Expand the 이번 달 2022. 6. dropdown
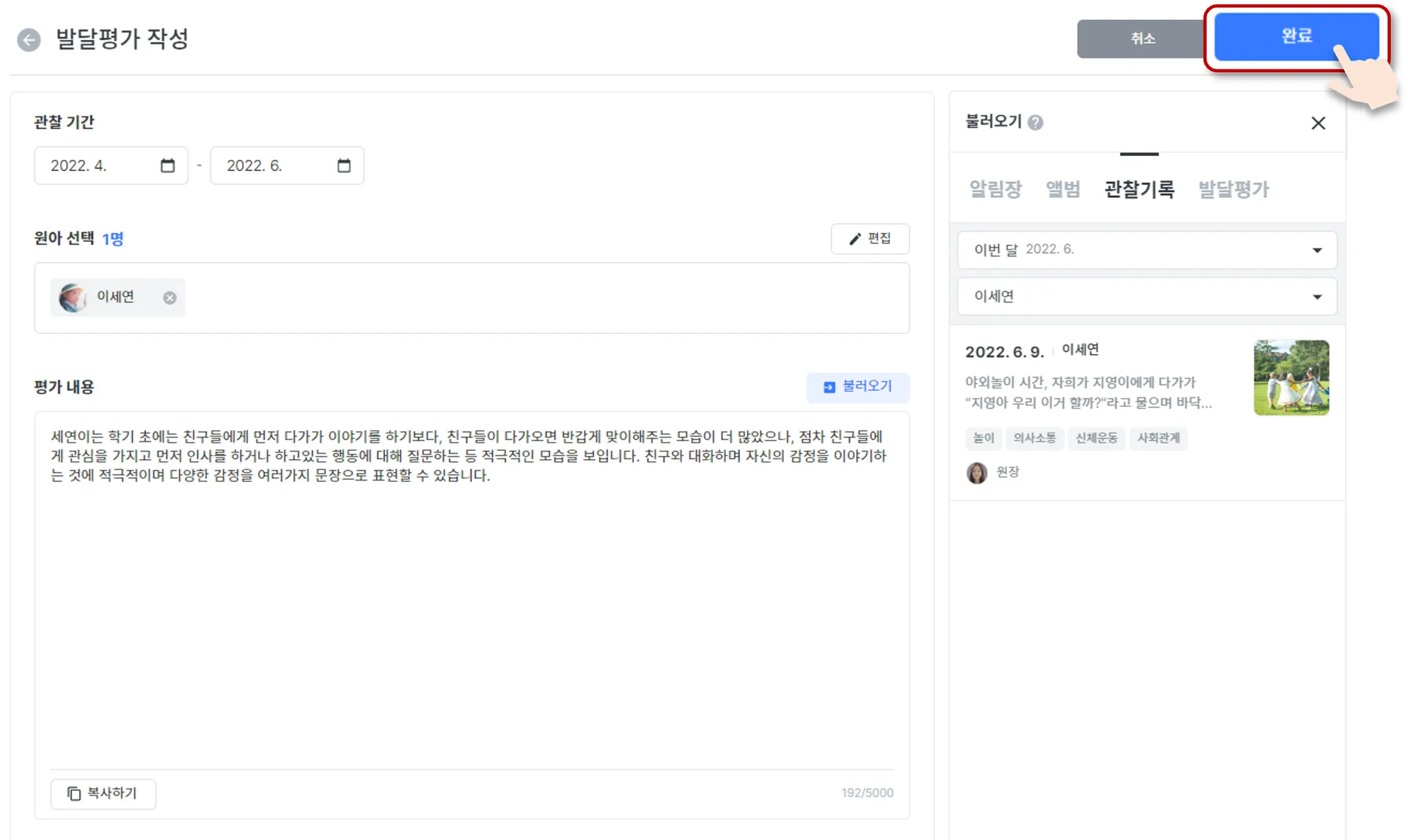1408x840 pixels. 1147,250
